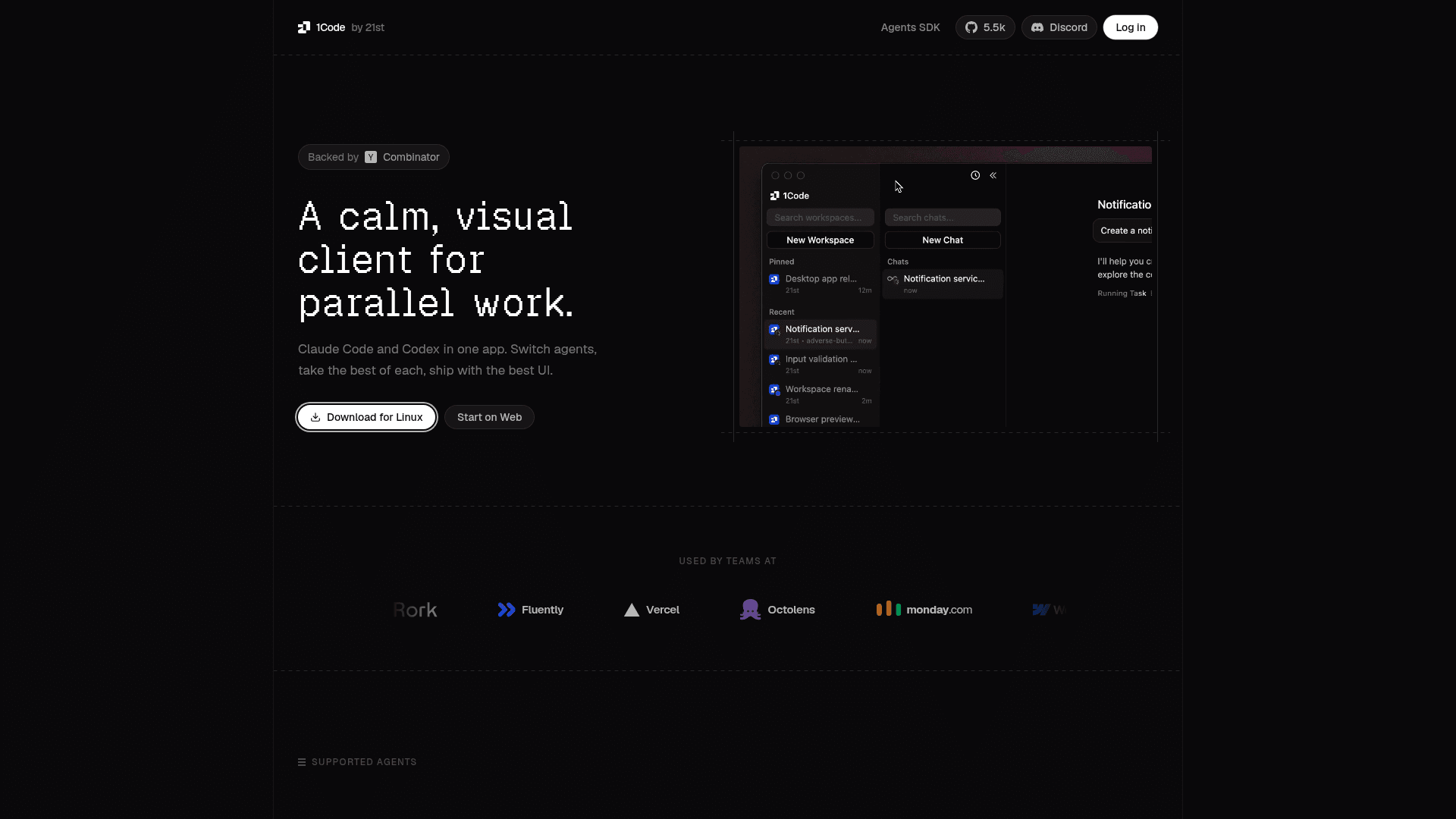Click the Browser preview item icon

774,419
